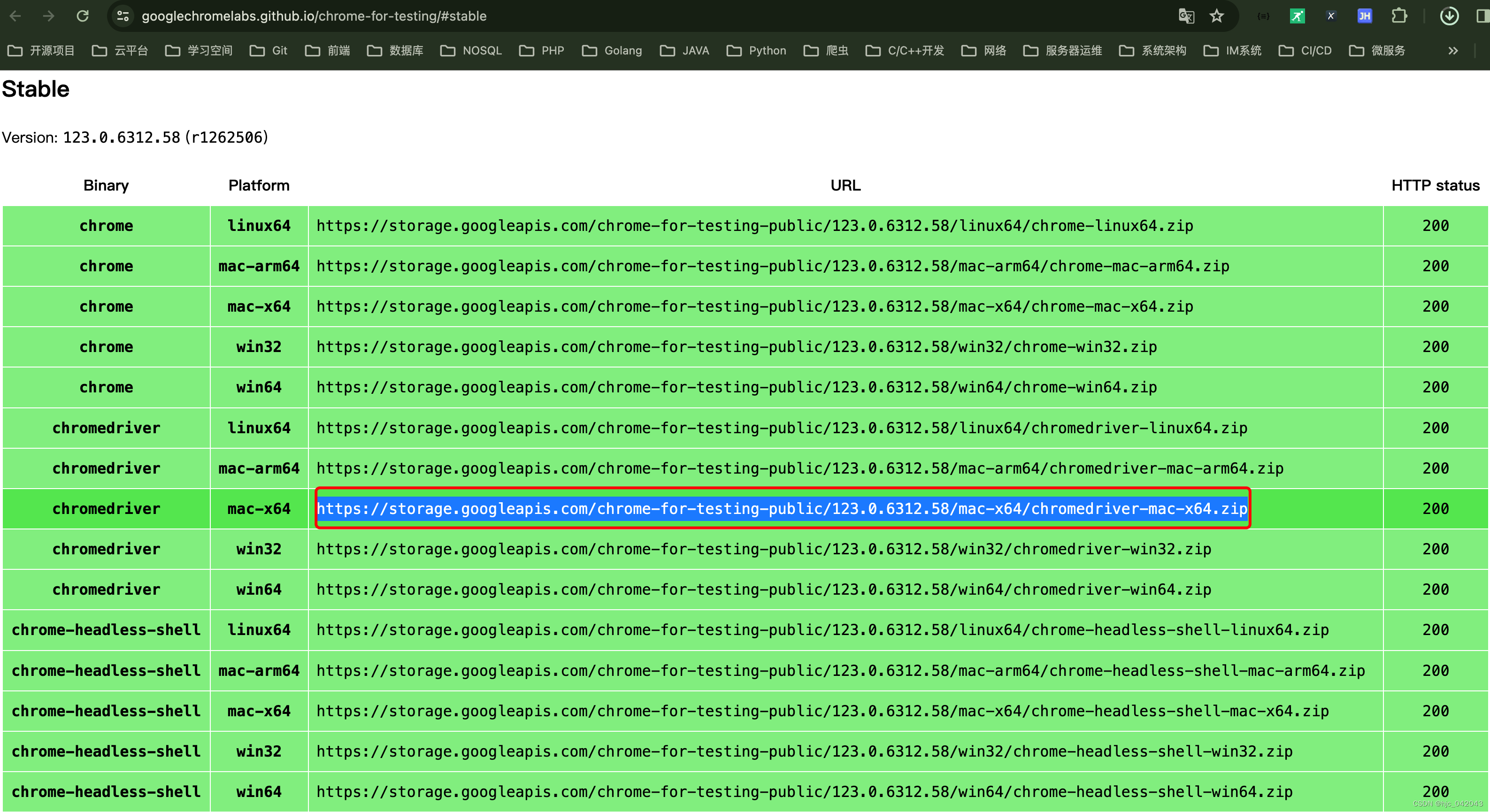Click the curly braces extension icon

click(1263, 16)
